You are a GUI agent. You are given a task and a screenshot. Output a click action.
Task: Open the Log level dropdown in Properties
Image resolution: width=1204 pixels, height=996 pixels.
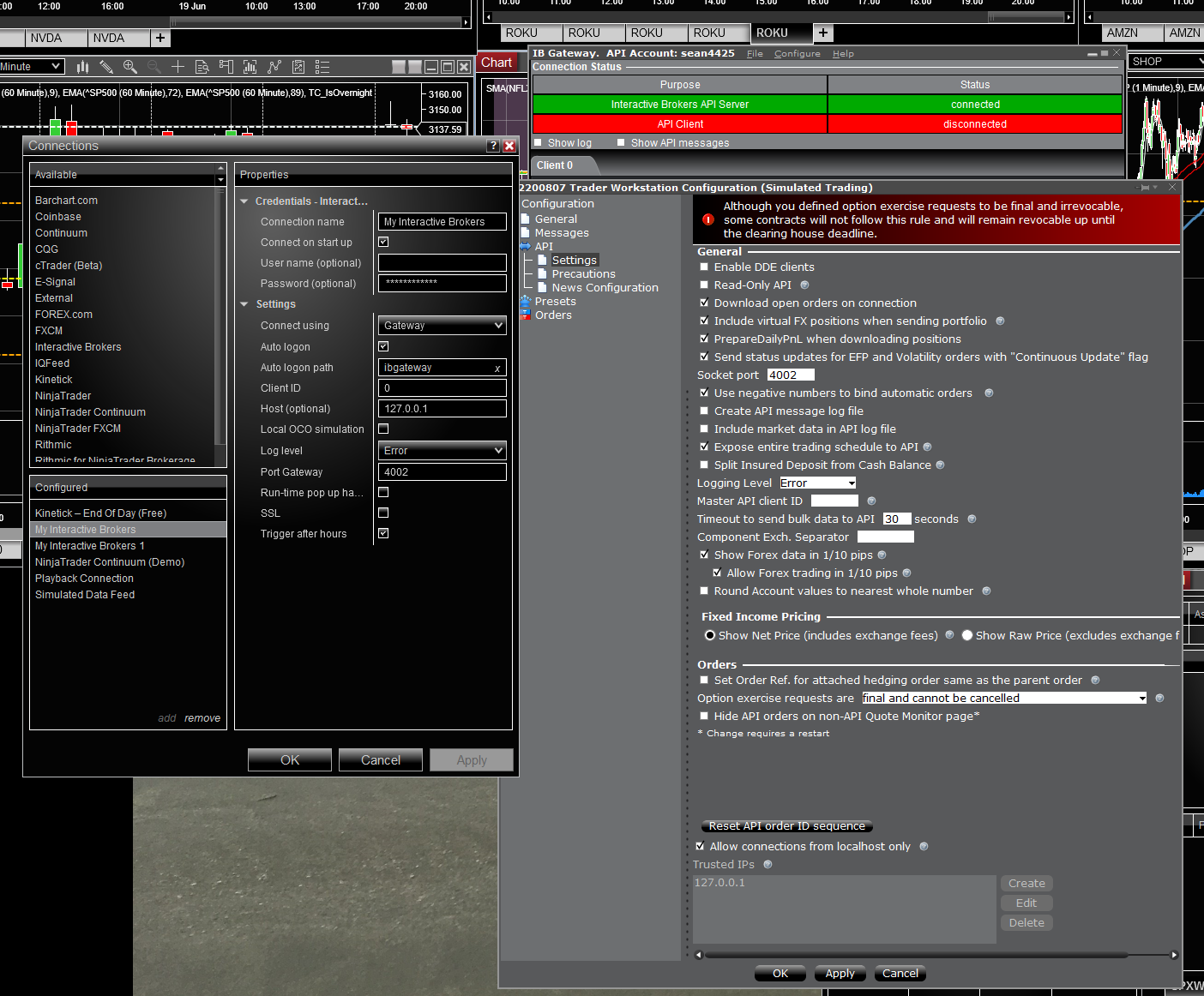pos(442,451)
